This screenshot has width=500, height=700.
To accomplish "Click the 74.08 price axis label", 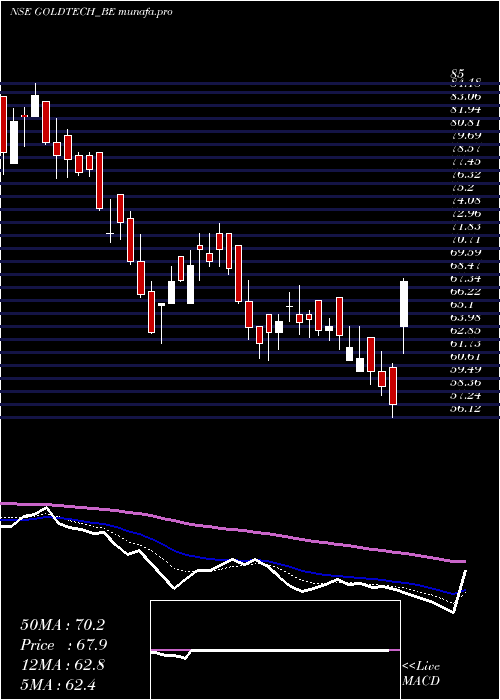I will [466, 200].
